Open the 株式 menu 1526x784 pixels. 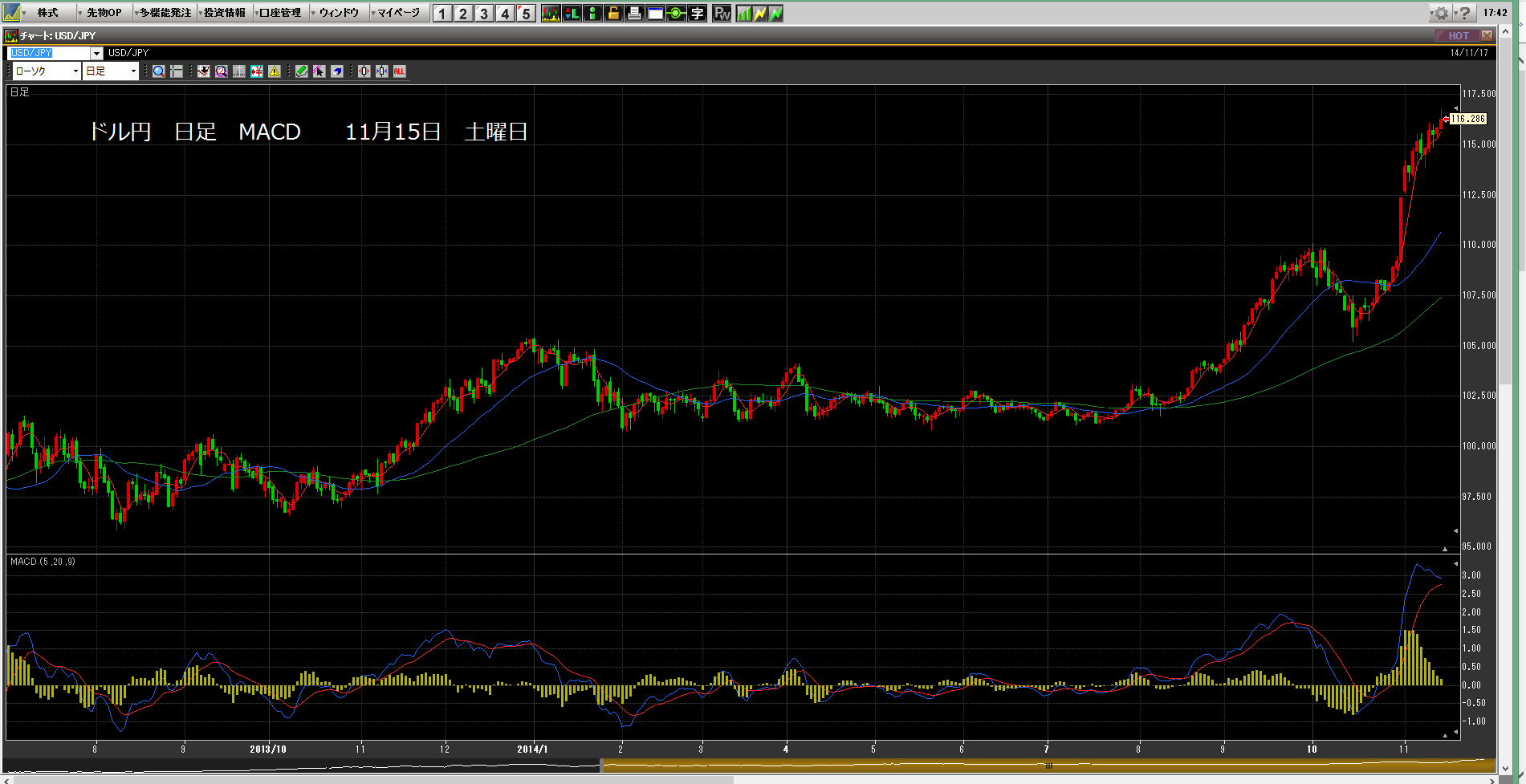click(47, 13)
